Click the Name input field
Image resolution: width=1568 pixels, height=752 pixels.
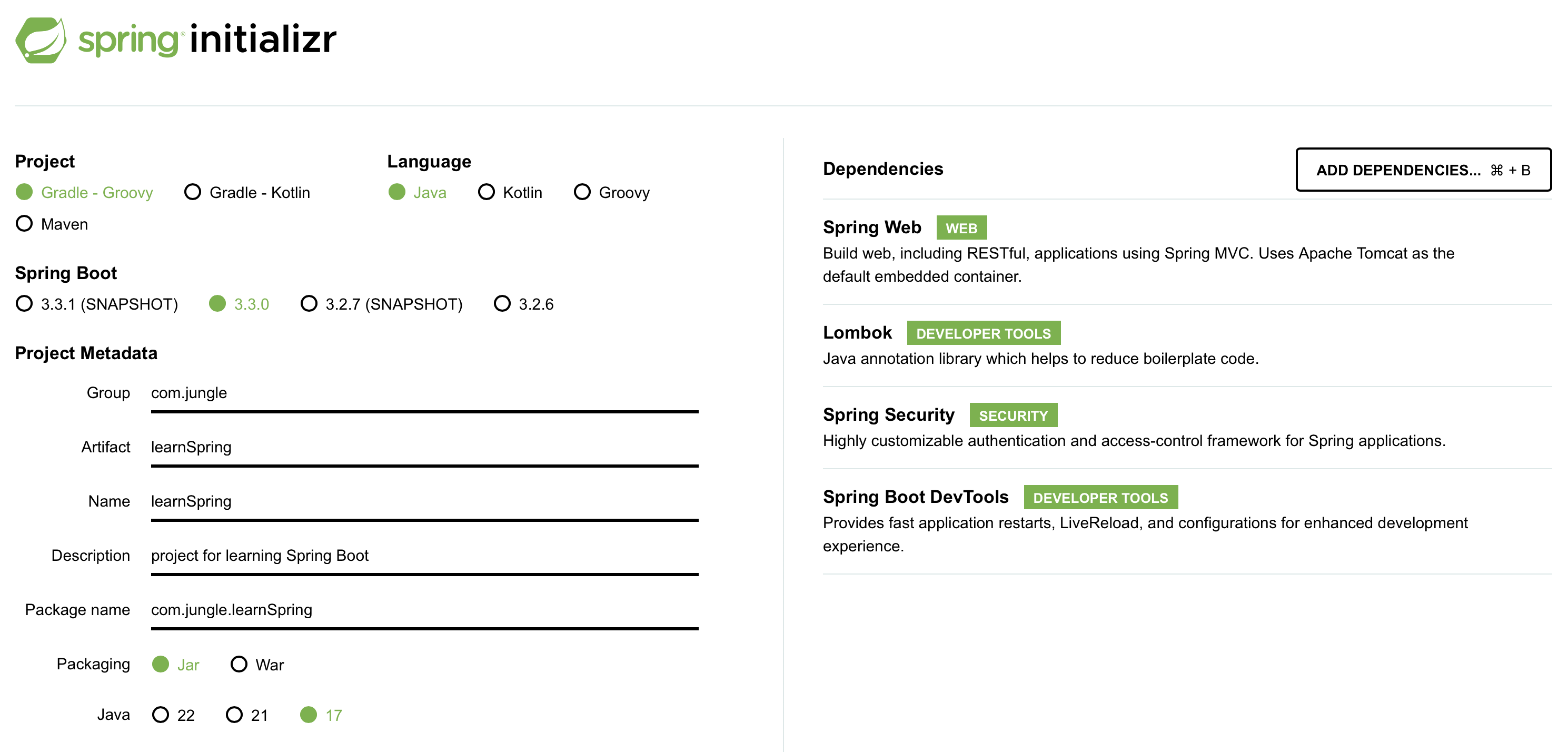(x=424, y=502)
